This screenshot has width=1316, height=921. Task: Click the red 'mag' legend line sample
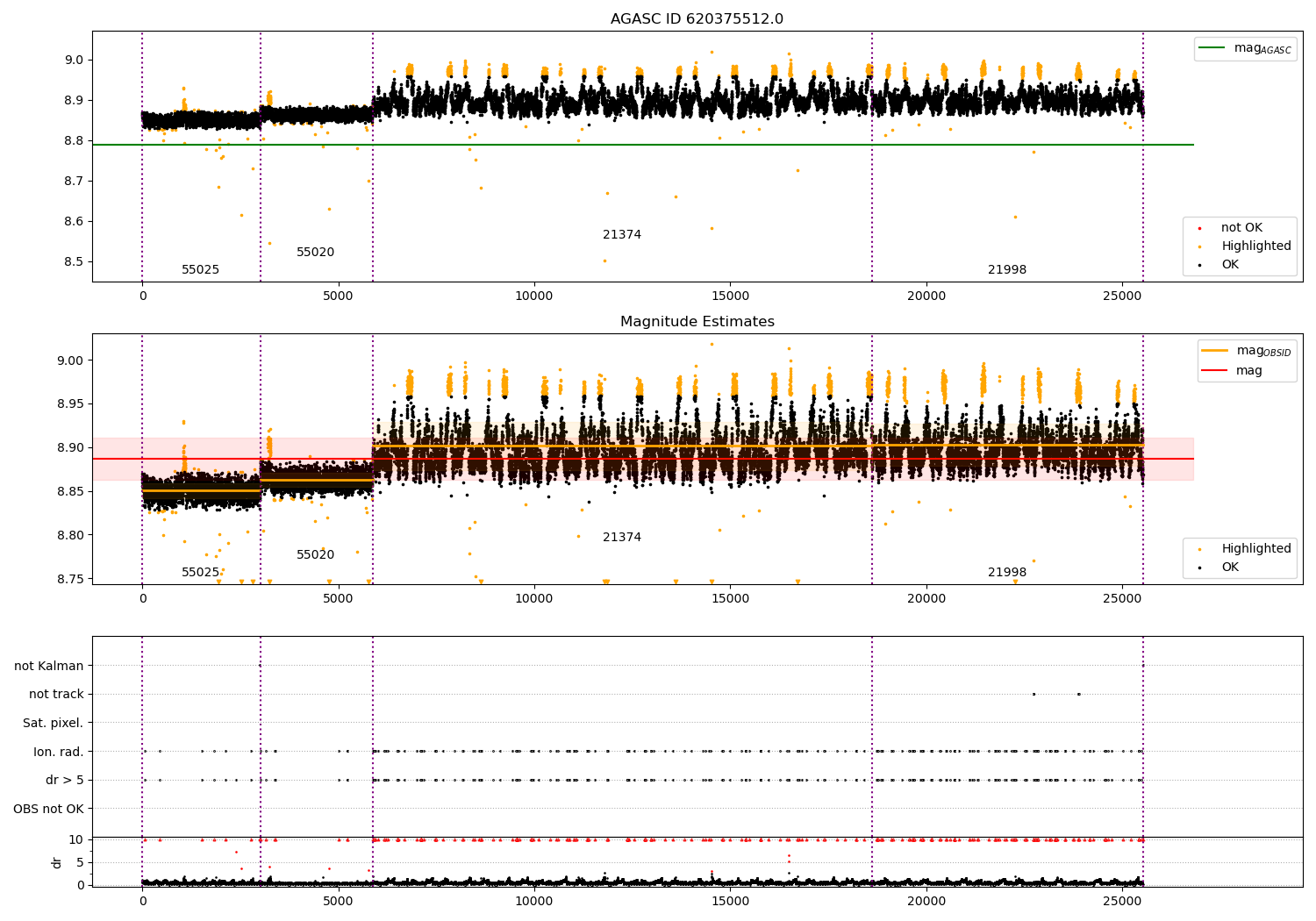(x=1215, y=370)
